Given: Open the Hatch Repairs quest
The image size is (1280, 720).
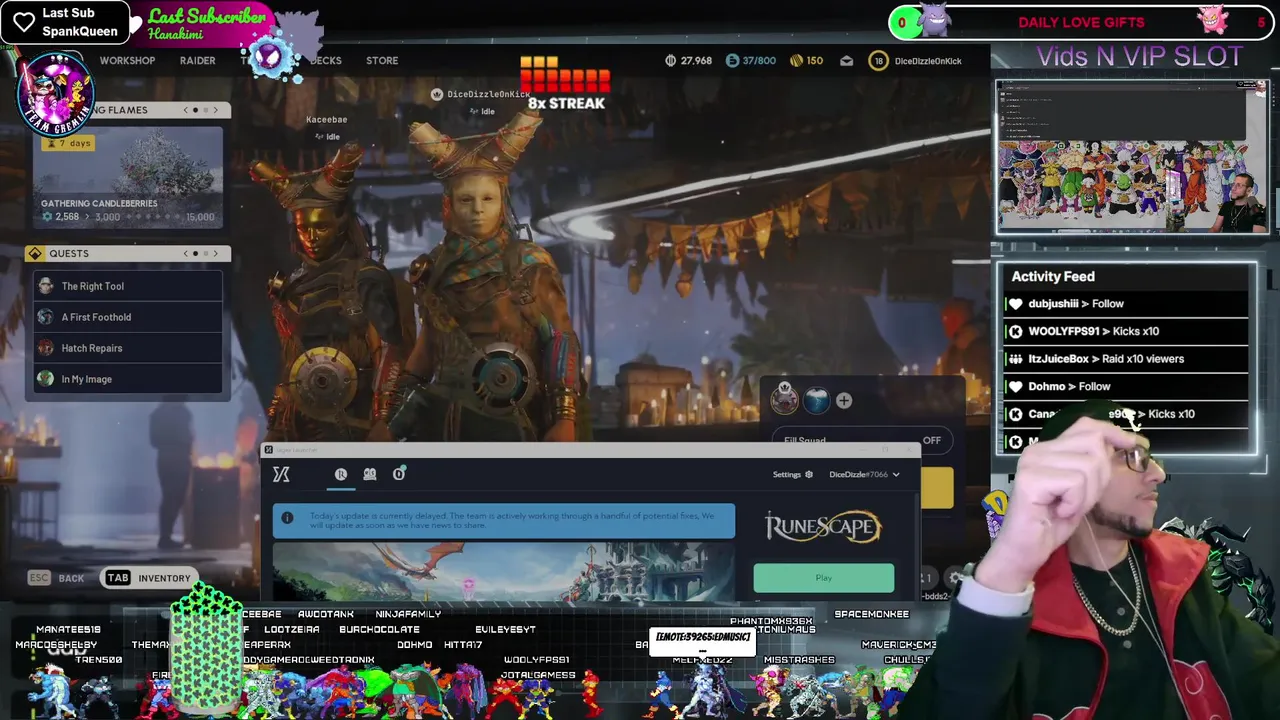Looking at the screenshot, I should (x=128, y=348).
